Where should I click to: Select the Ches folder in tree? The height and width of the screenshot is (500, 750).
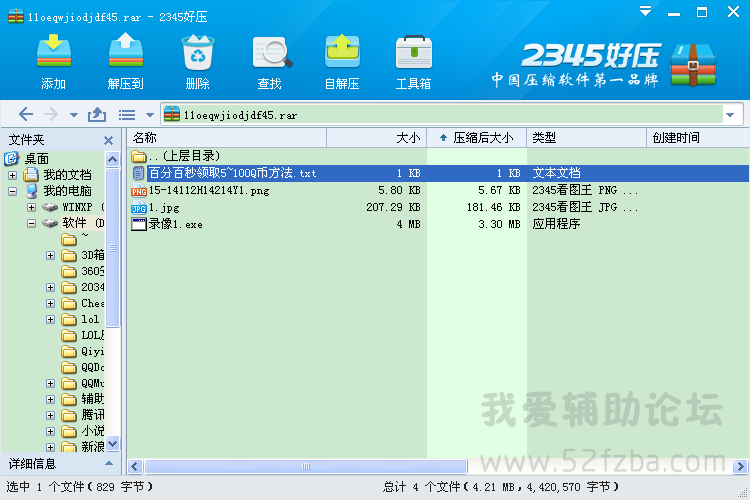(x=92, y=303)
